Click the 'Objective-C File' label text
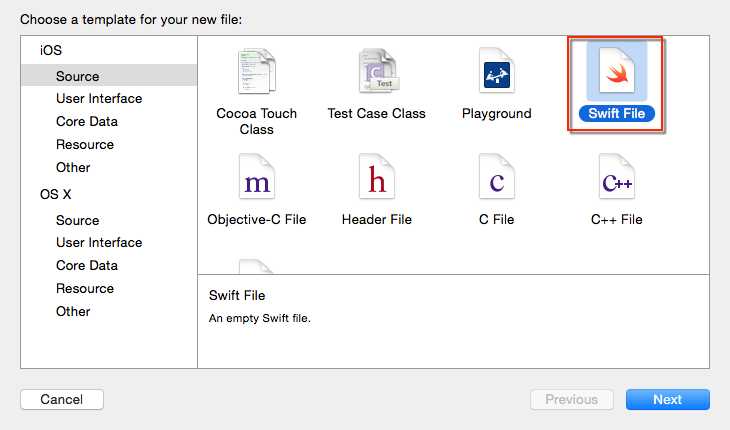The image size is (730, 430). coord(257,219)
